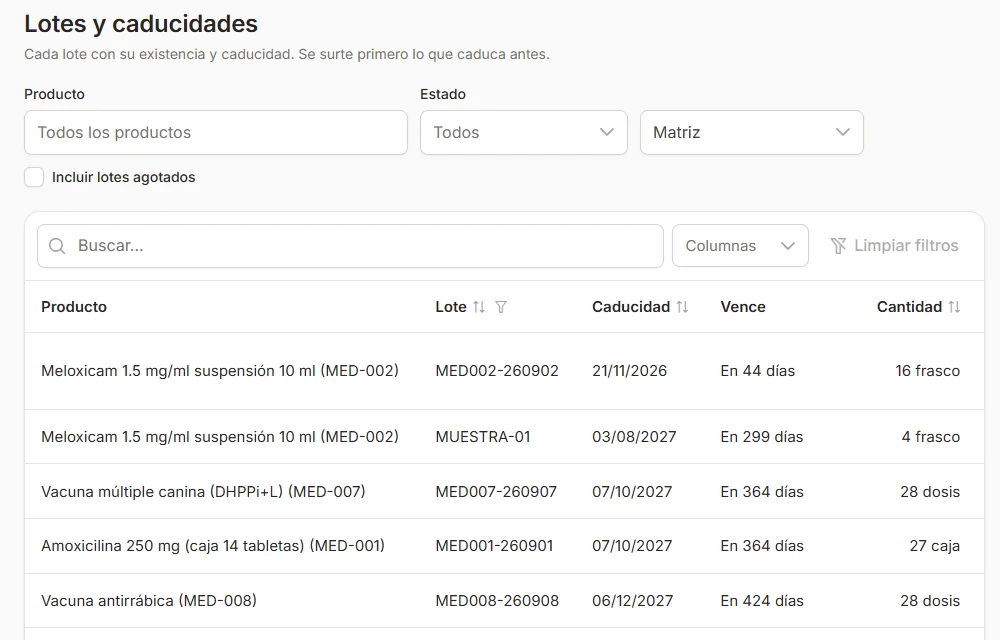Click En 364 días in Vacuna múltiple row
Image resolution: width=1000 pixels, height=640 pixels.
coord(762,491)
